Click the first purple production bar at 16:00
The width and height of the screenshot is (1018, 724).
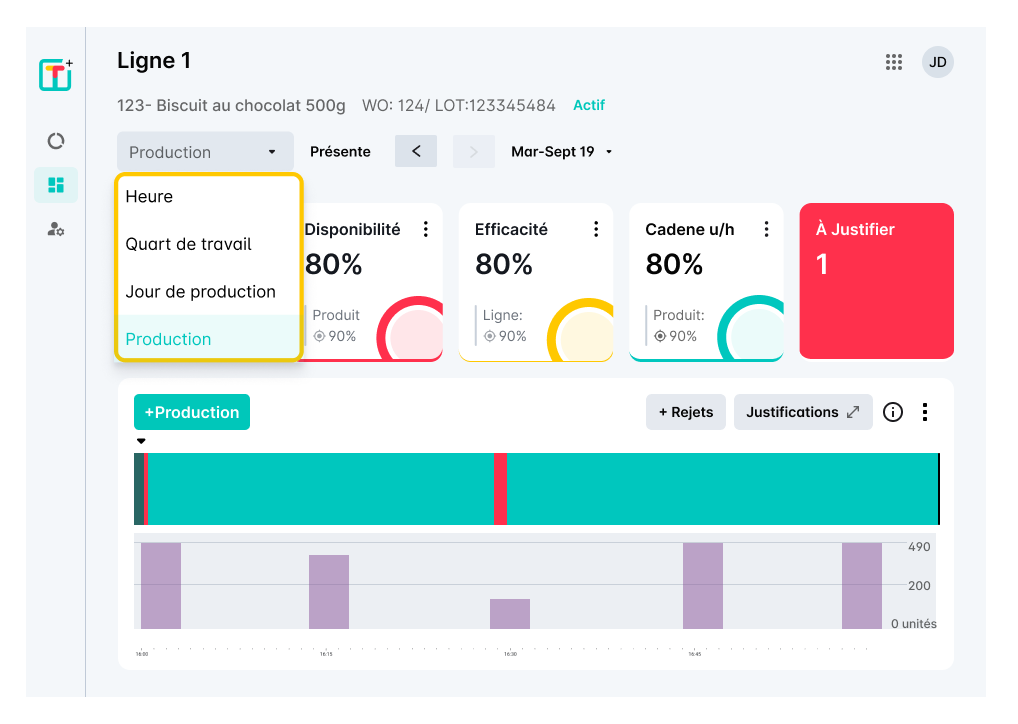tap(161, 586)
